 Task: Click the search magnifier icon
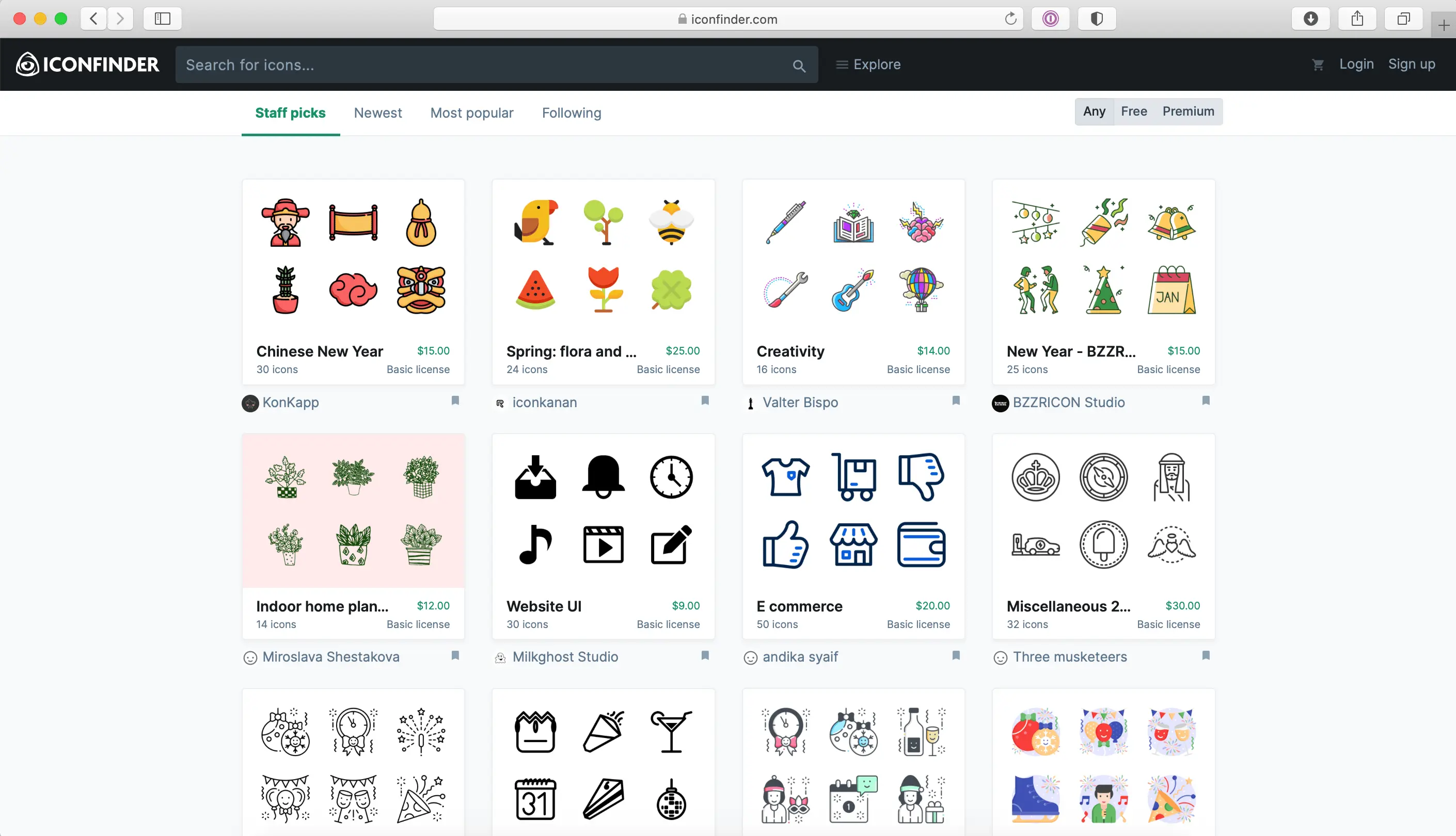pos(798,66)
